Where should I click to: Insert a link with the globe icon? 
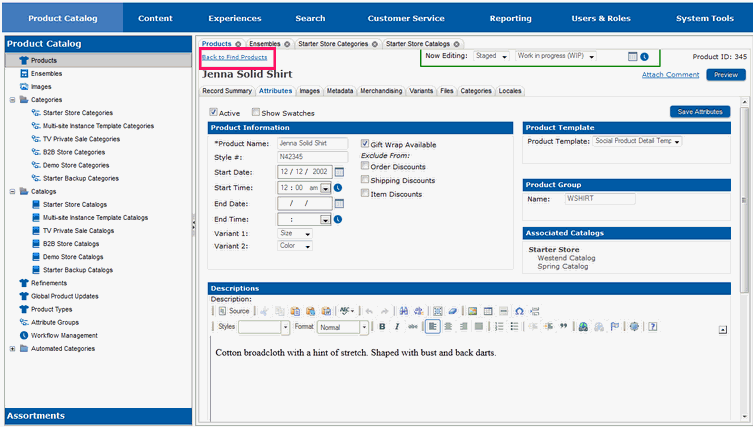583,327
